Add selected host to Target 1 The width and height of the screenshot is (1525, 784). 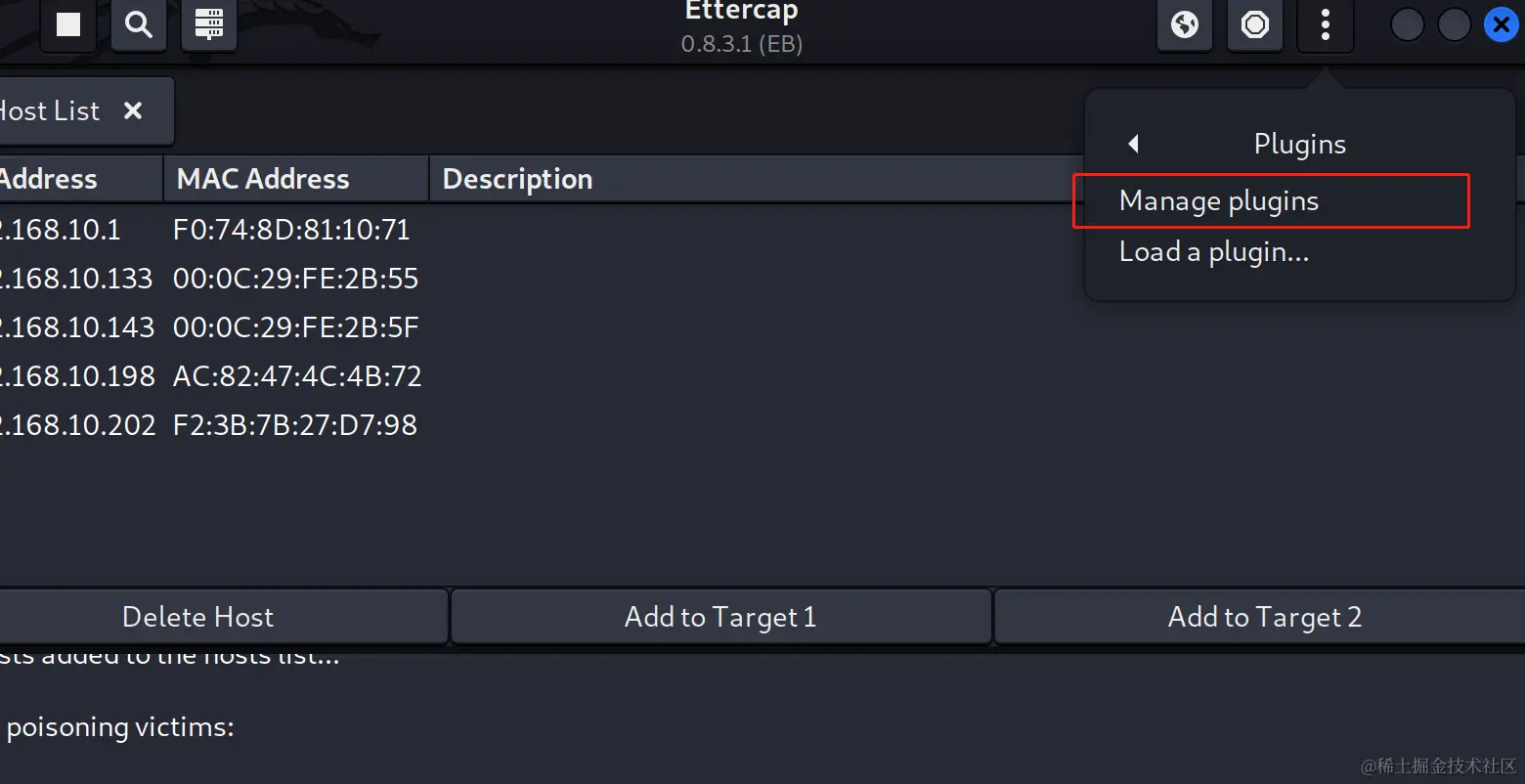pyautogui.click(x=720, y=617)
